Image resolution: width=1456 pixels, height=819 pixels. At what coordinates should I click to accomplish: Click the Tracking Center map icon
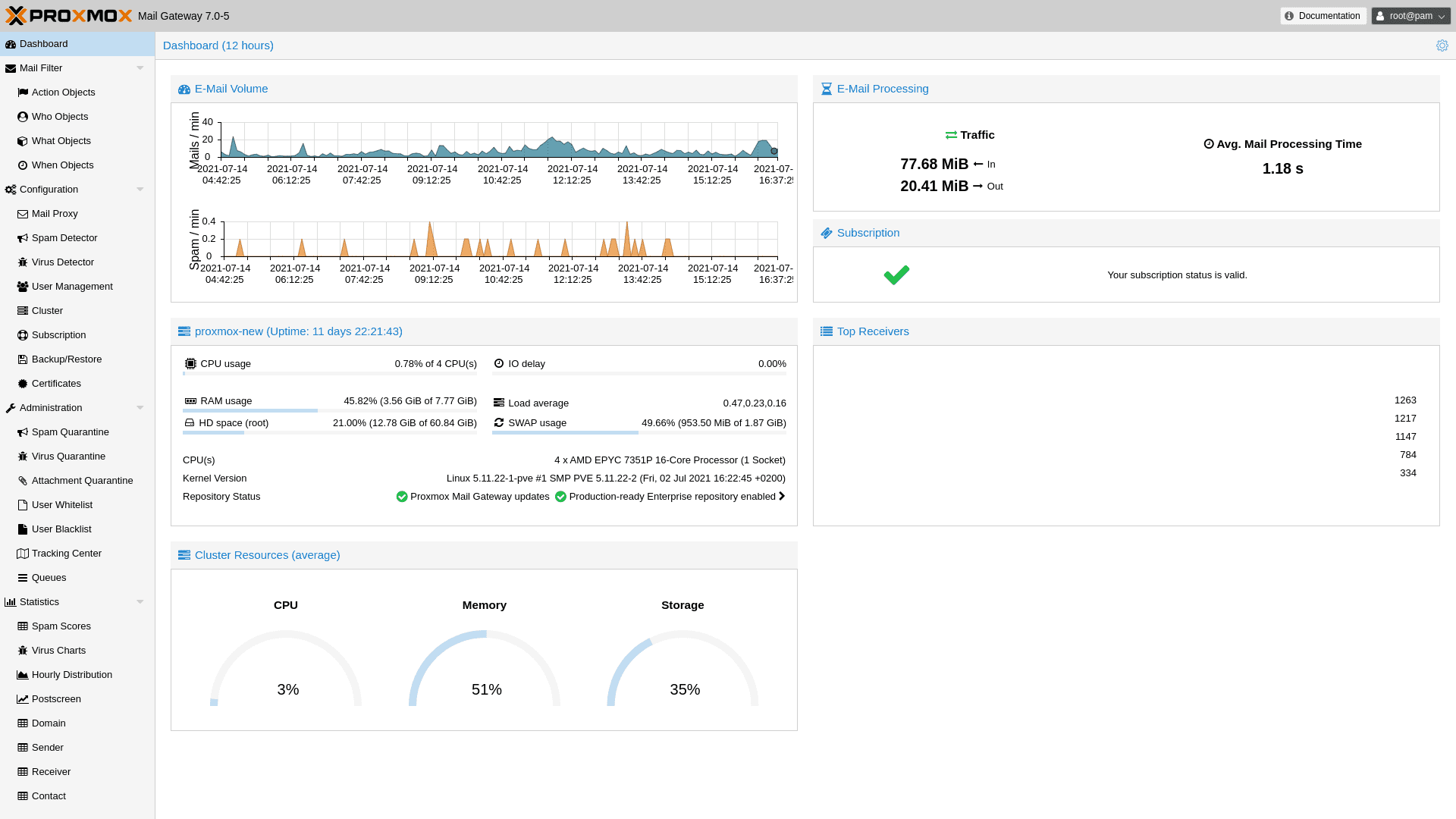coord(23,554)
